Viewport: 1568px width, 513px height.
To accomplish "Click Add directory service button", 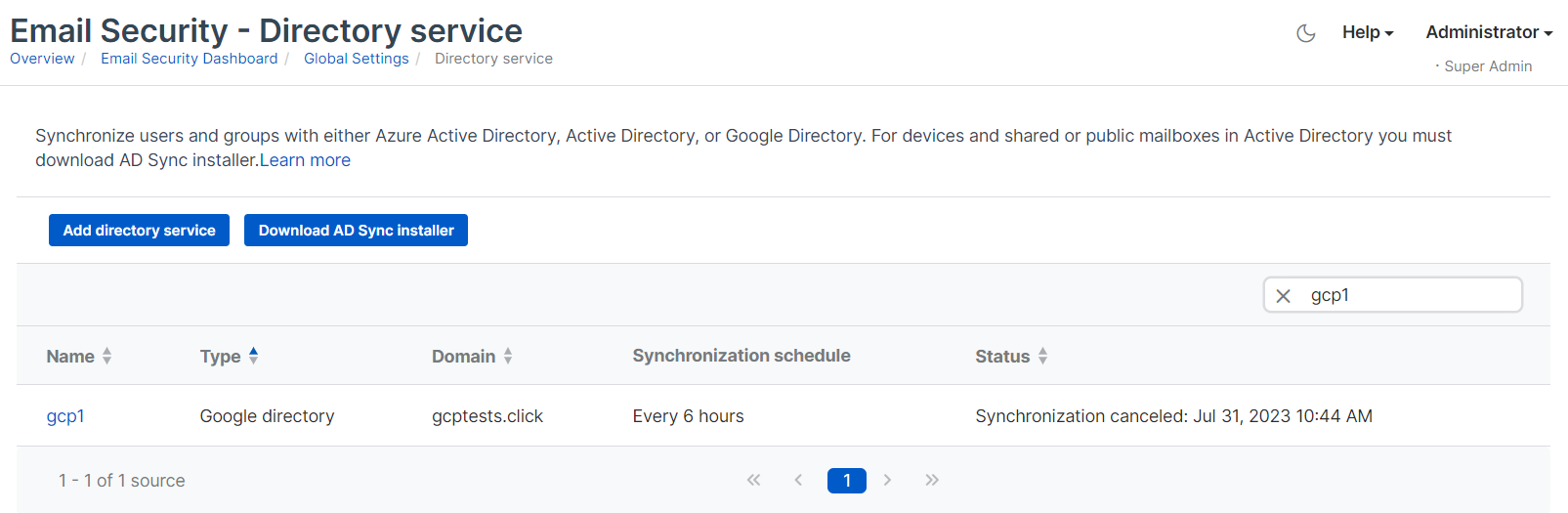I will coord(139,231).
